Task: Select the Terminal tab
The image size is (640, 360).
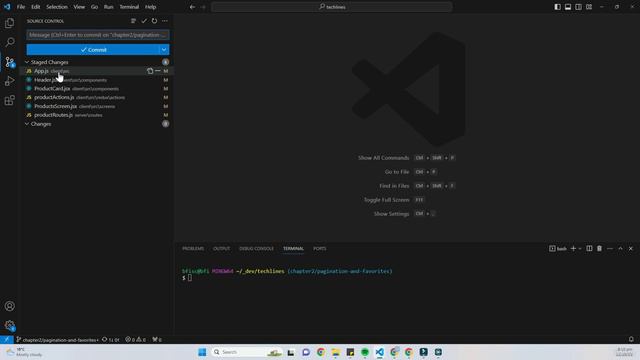Action: click(x=293, y=249)
